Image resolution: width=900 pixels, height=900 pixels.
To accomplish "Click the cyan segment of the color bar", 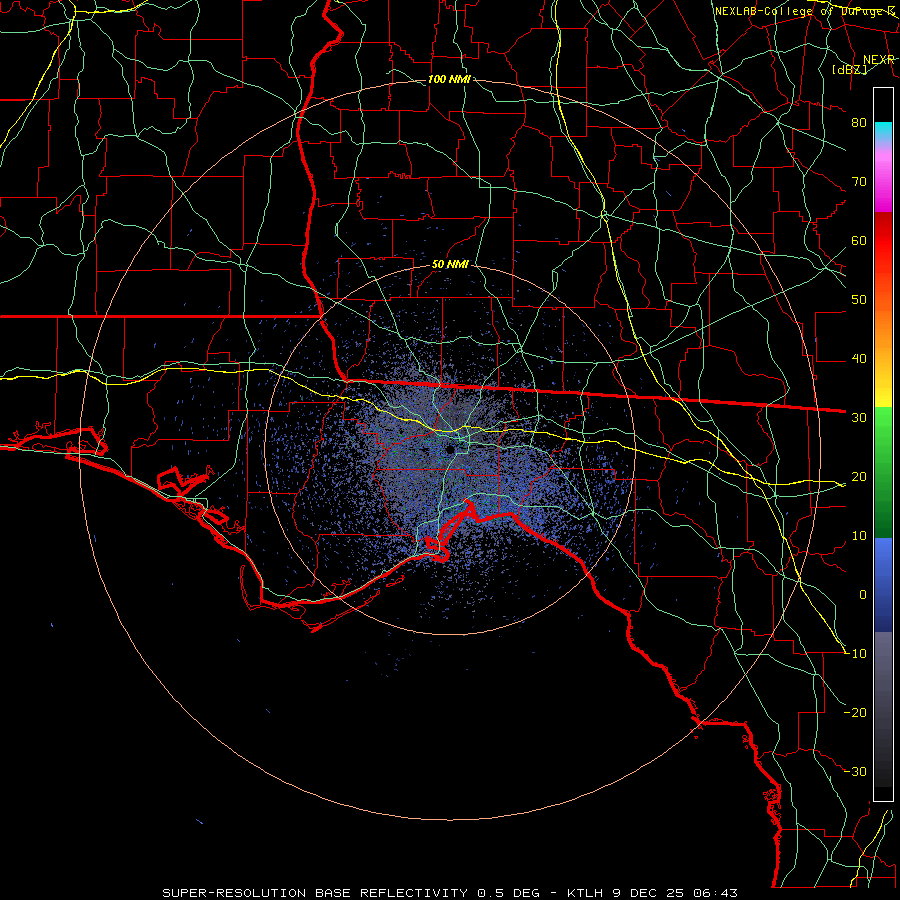I will click(x=883, y=131).
